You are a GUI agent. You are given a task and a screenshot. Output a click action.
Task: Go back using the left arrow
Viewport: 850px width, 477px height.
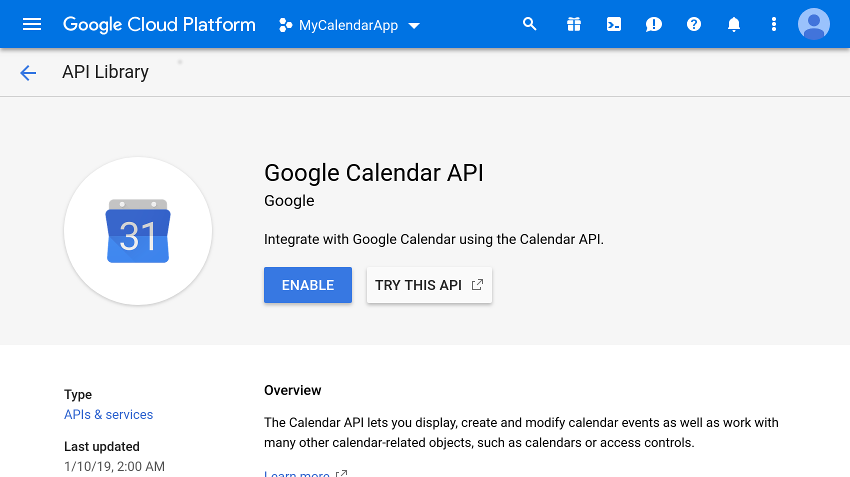pos(28,73)
